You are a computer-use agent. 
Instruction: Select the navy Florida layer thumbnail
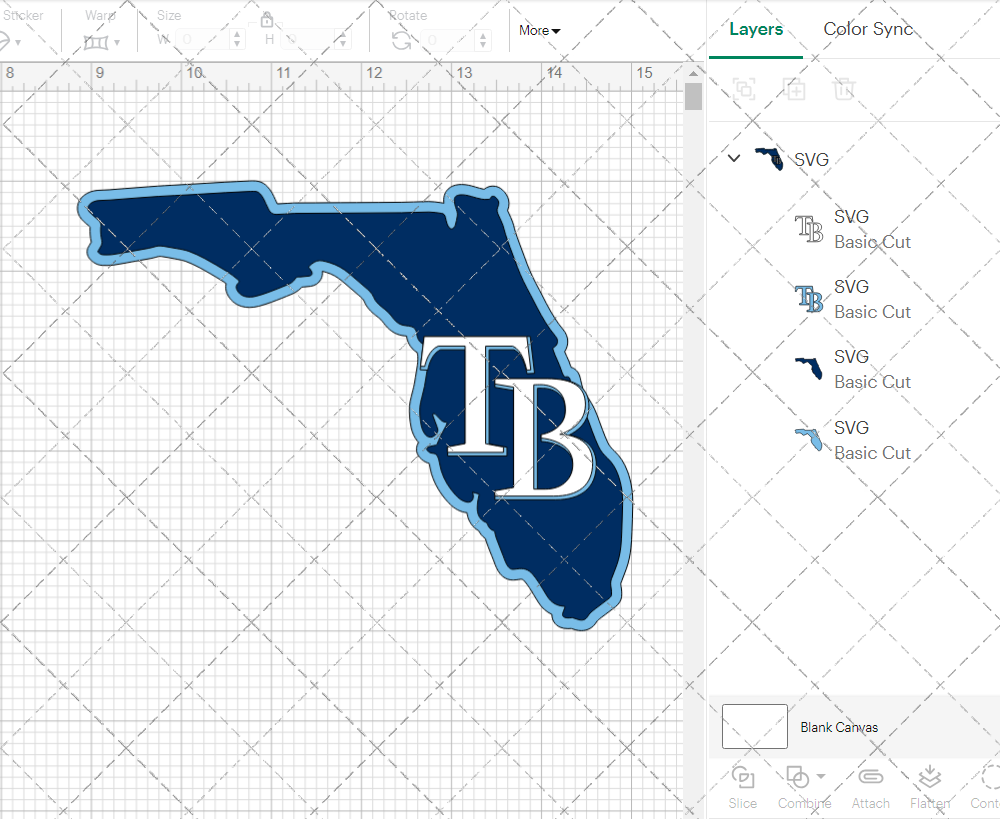coord(809,369)
